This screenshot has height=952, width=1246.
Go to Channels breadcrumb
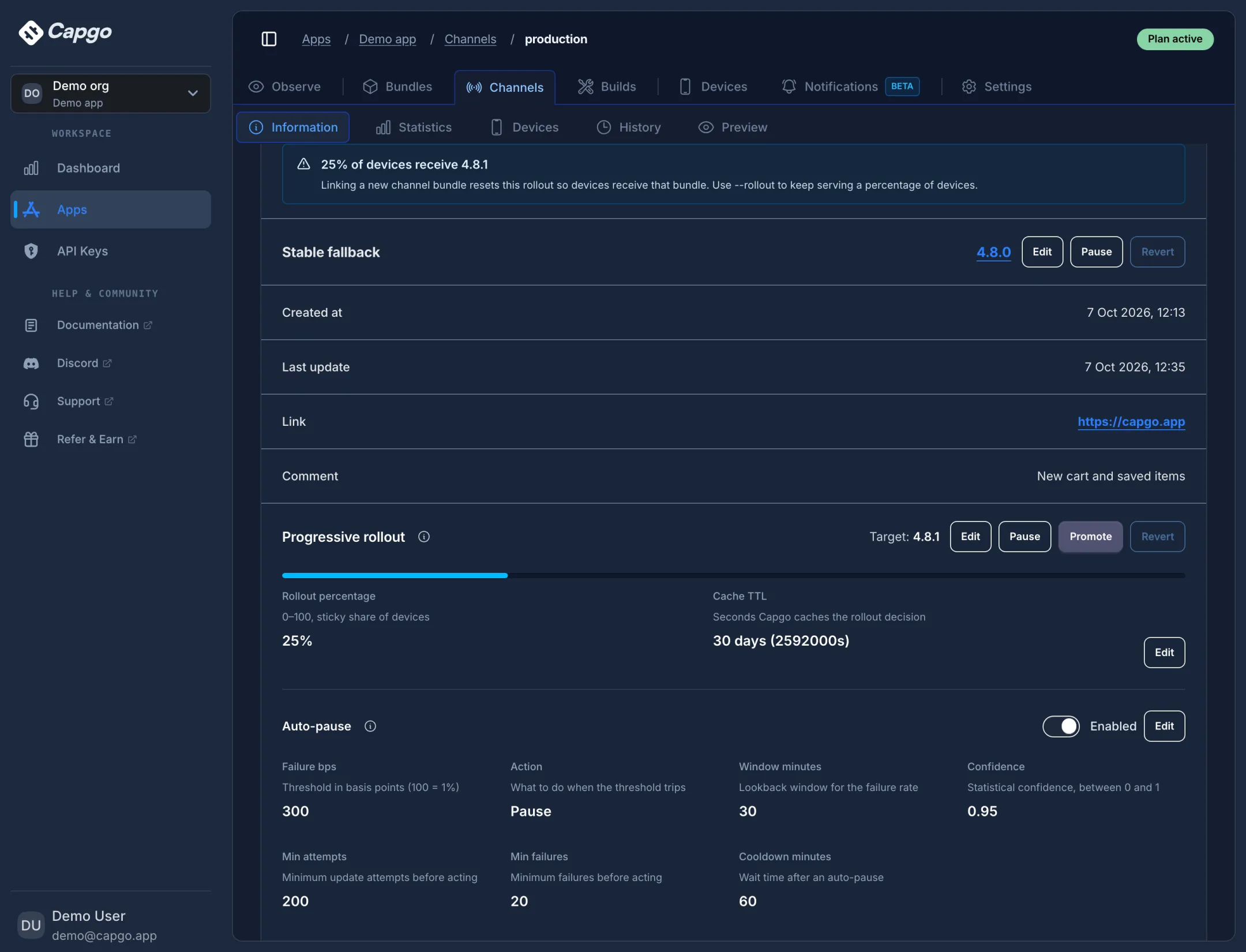click(470, 39)
